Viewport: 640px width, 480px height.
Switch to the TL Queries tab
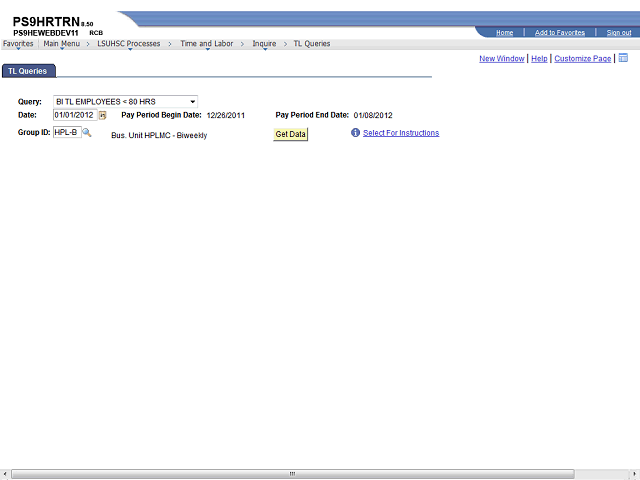28,71
